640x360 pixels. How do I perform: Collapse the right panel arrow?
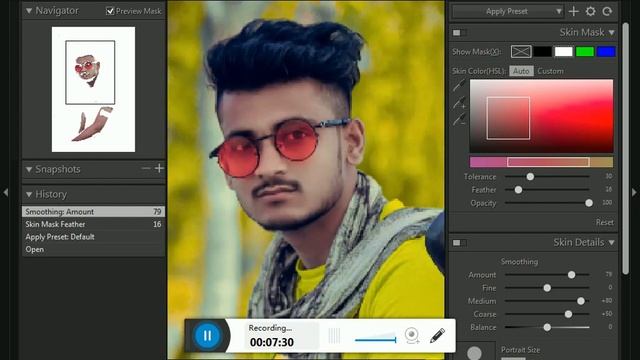pos(634,192)
